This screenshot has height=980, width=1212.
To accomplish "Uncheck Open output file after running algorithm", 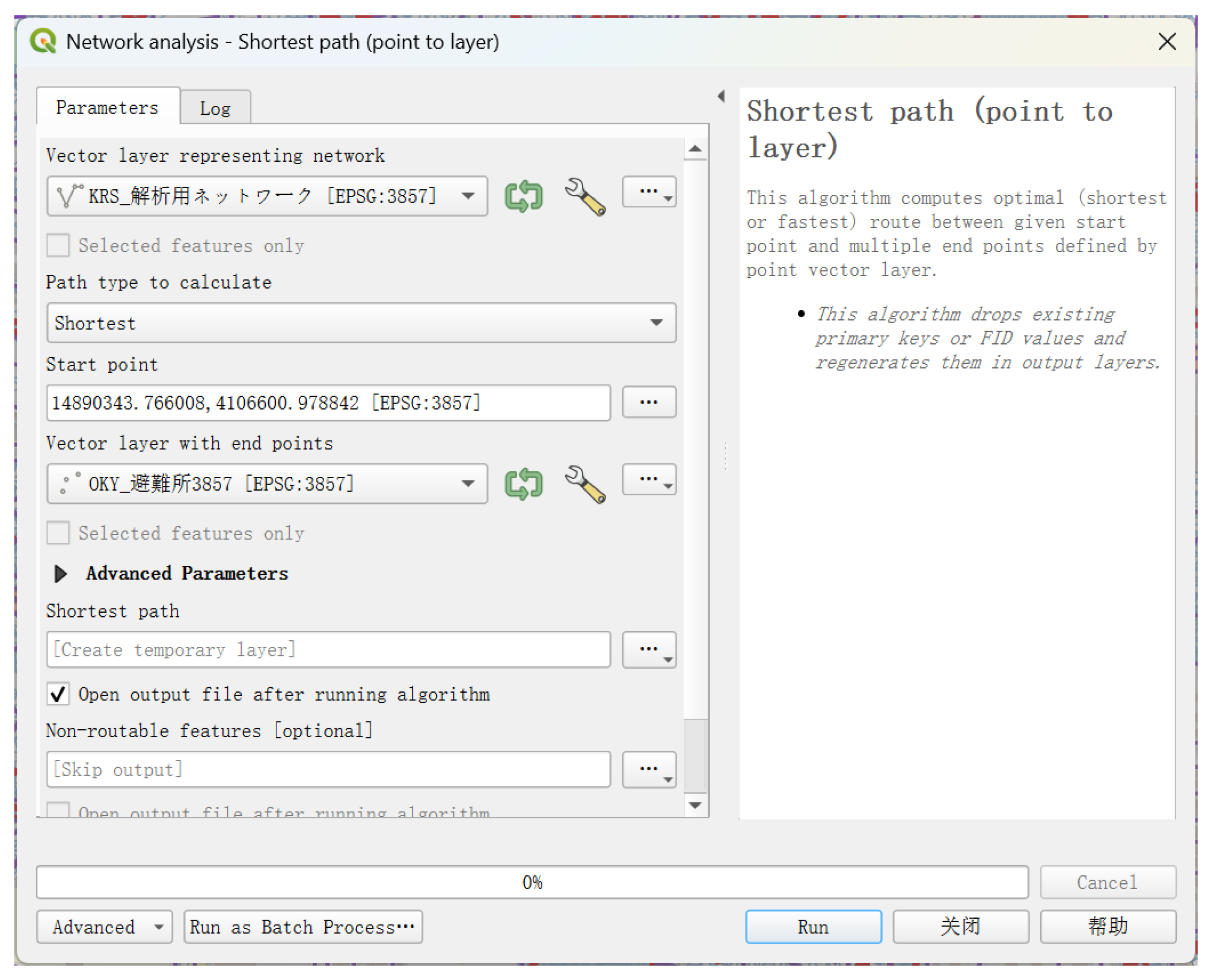I will (x=58, y=694).
